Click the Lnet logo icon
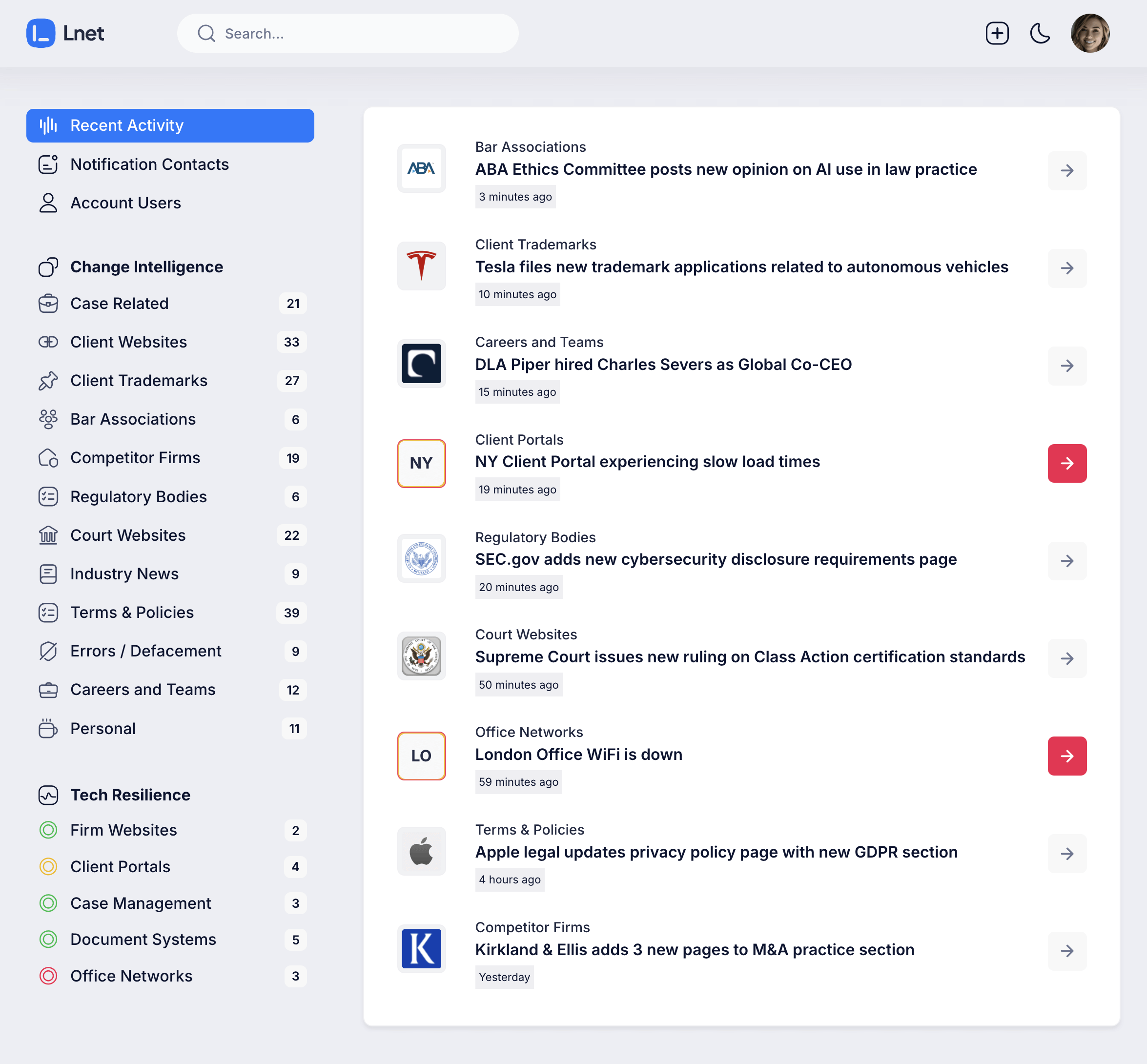 point(41,33)
